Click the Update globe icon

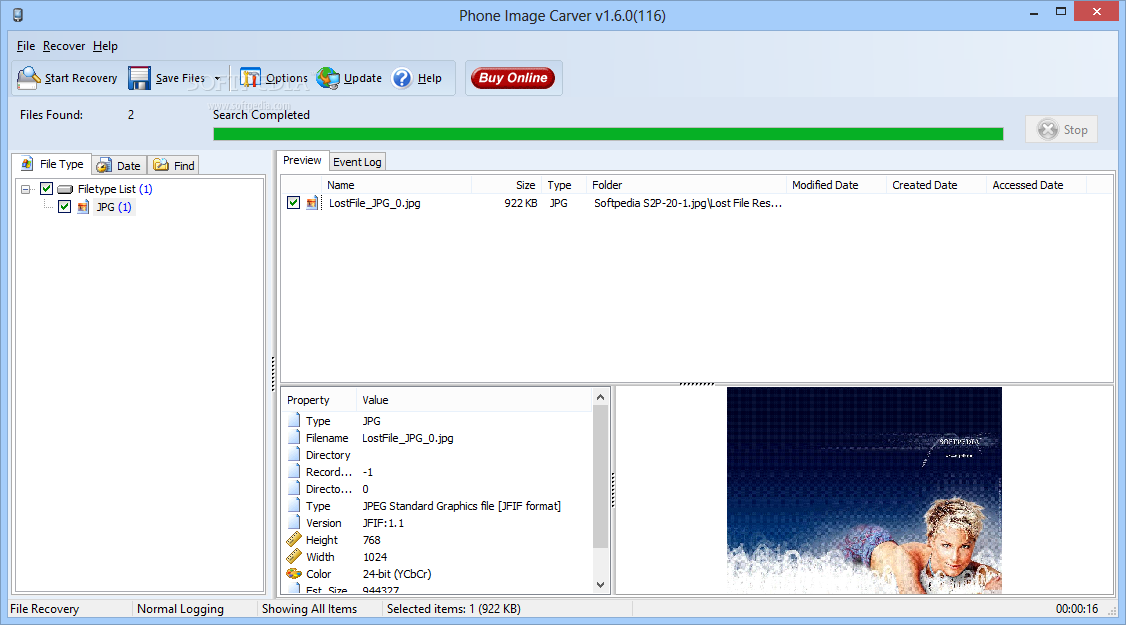tap(328, 78)
